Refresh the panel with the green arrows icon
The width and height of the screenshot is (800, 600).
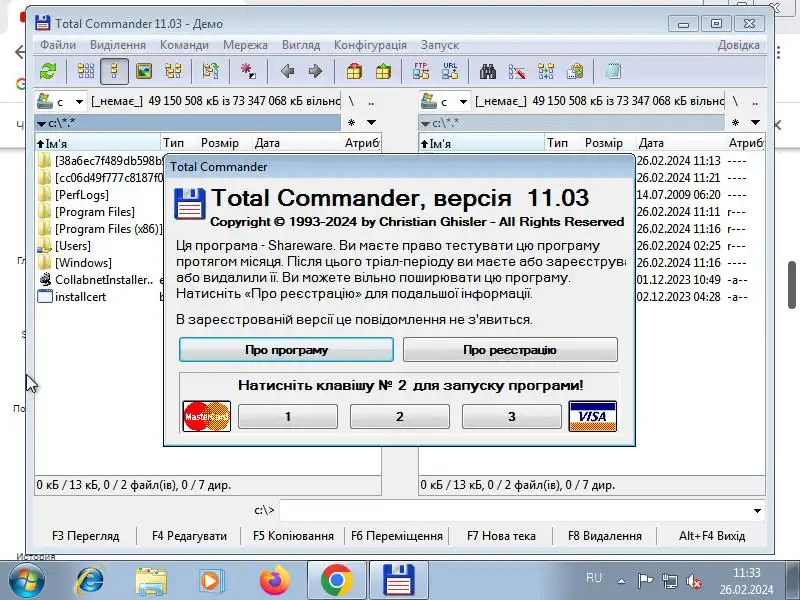[48, 71]
